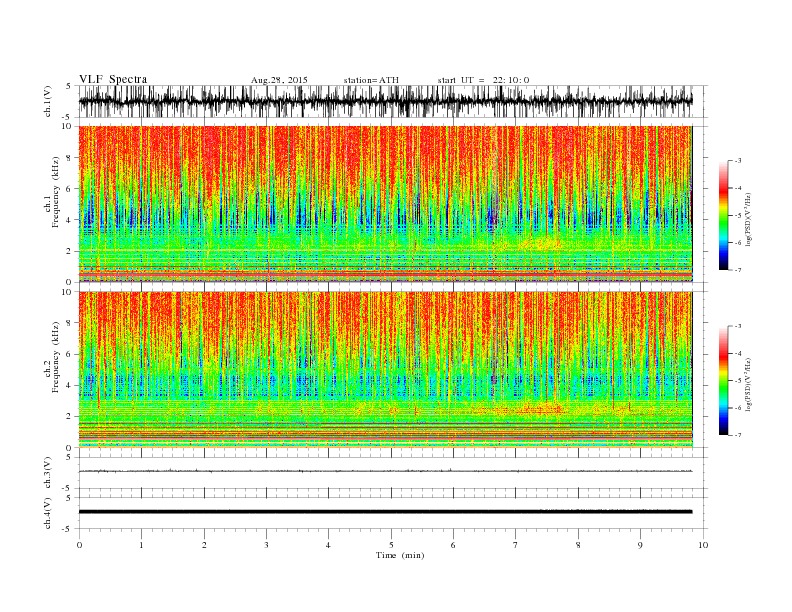Click the "VLF Spectra" plot title
The width and height of the screenshot is (792, 612).
coord(113,79)
